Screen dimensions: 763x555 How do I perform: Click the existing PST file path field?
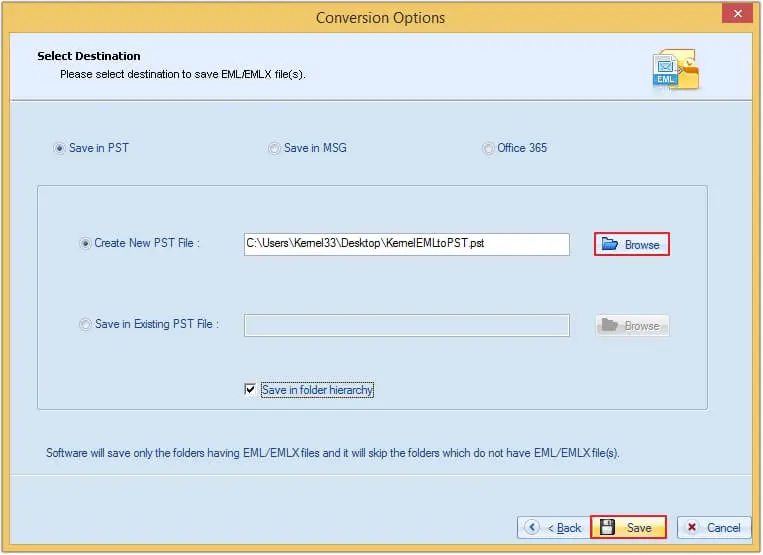[406, 325]
